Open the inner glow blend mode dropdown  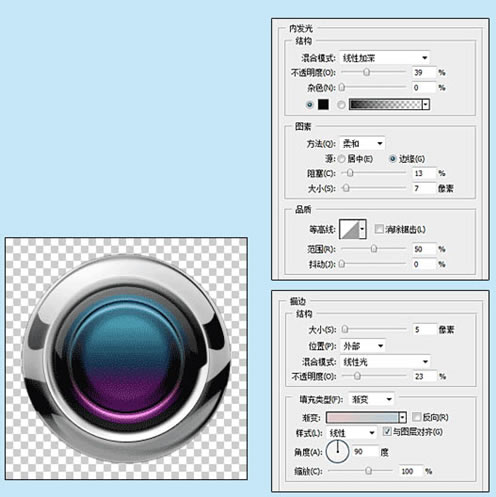pyautogui.click(x=384, y=58)
